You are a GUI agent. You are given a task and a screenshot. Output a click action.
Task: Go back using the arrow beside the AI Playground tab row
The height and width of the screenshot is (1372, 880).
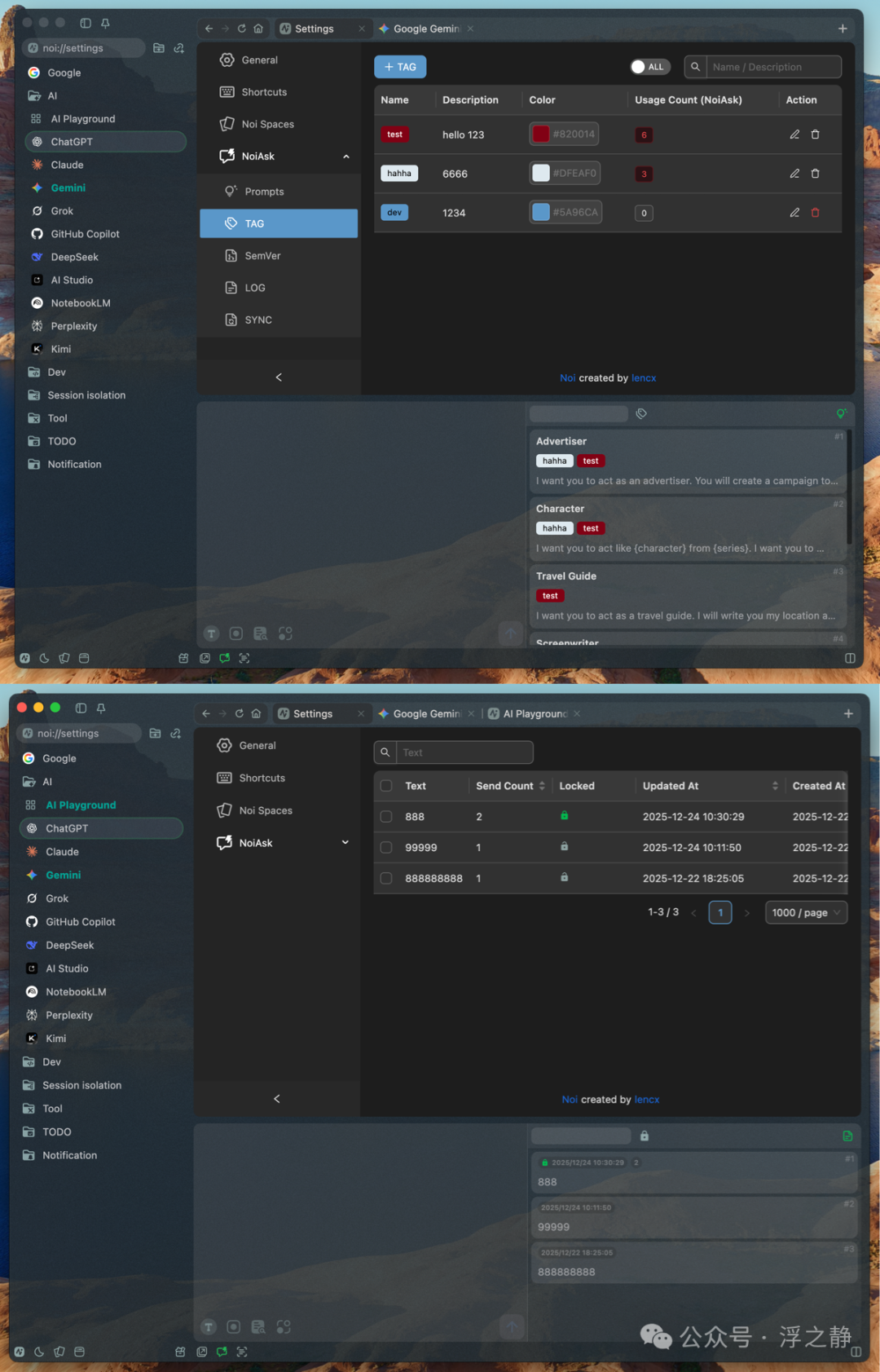(206, 713)
